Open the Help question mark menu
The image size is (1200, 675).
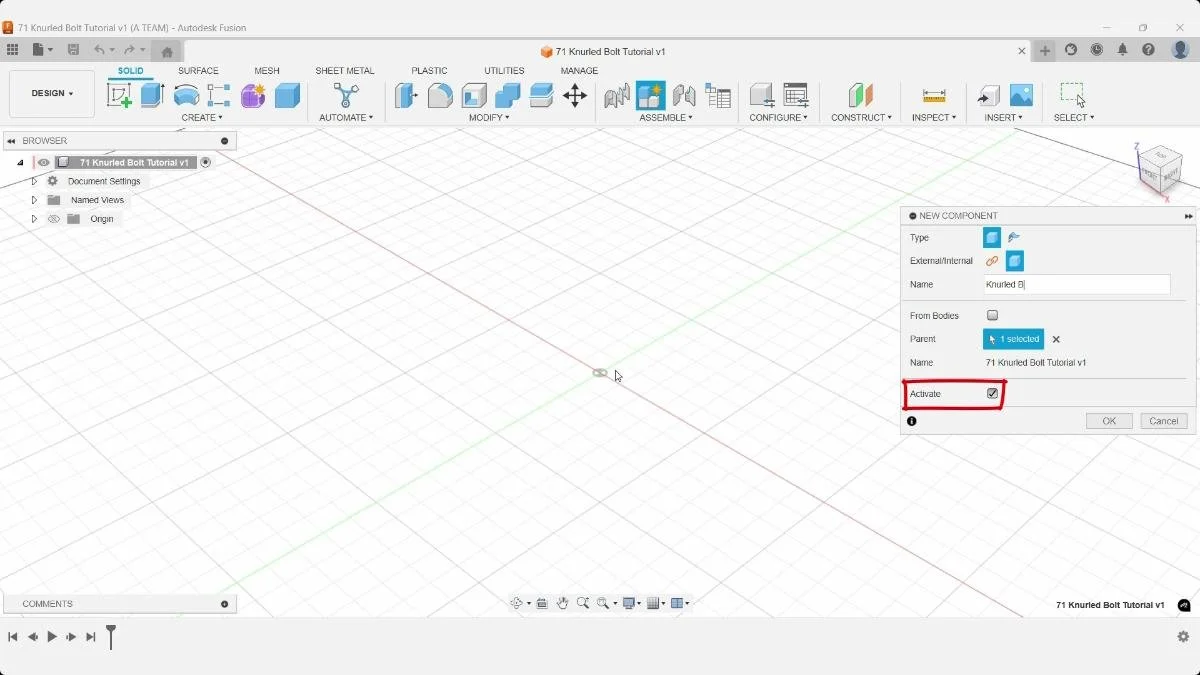(1149, 49)
